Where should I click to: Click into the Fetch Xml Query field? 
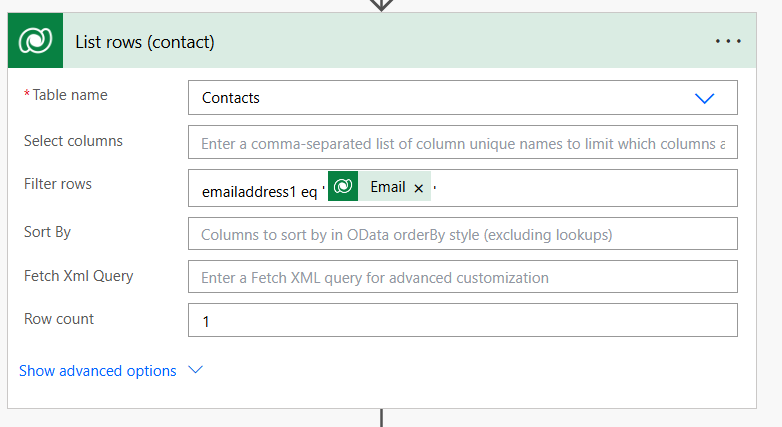(462, 277)
